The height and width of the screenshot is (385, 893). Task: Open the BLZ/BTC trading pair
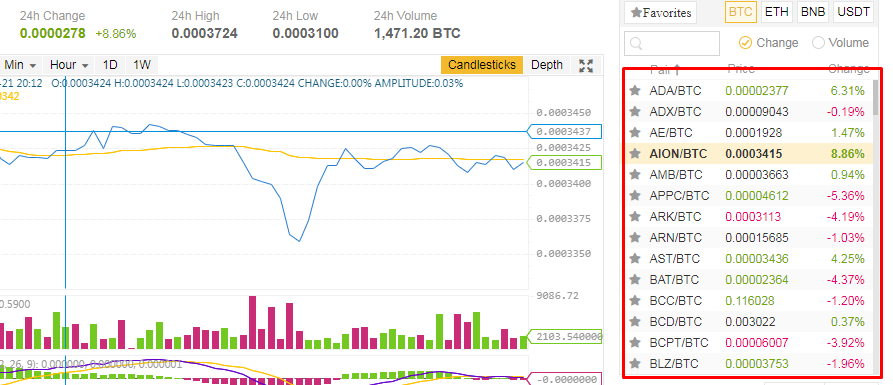point(748,363)
